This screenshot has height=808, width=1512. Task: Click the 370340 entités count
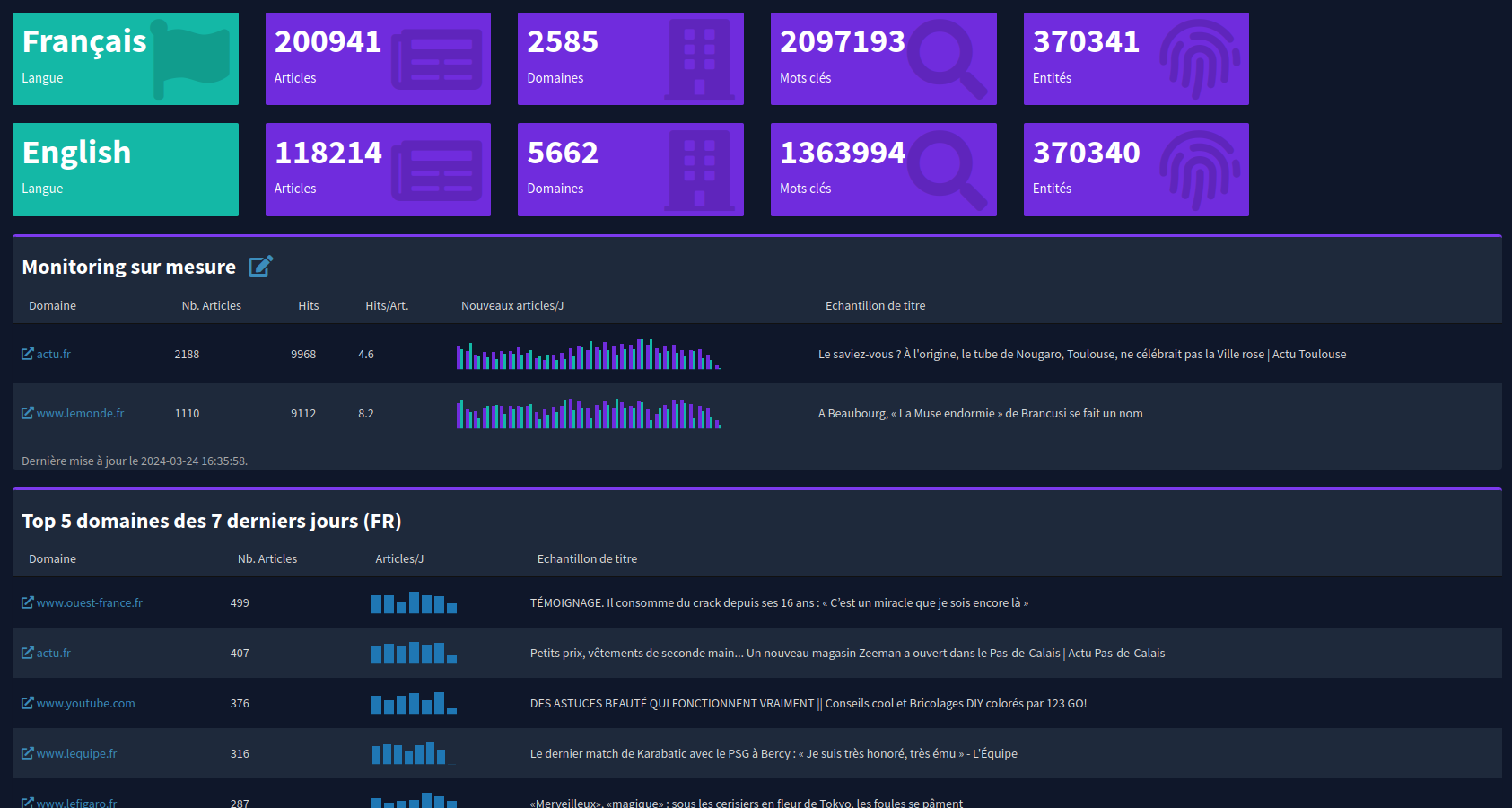pyautogui.click(x=1086, y=153)
